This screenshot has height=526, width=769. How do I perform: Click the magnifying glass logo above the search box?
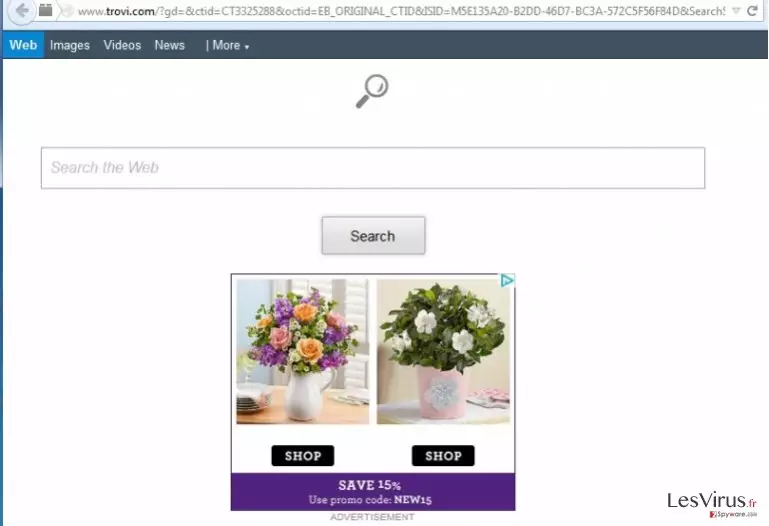point(372,91)
